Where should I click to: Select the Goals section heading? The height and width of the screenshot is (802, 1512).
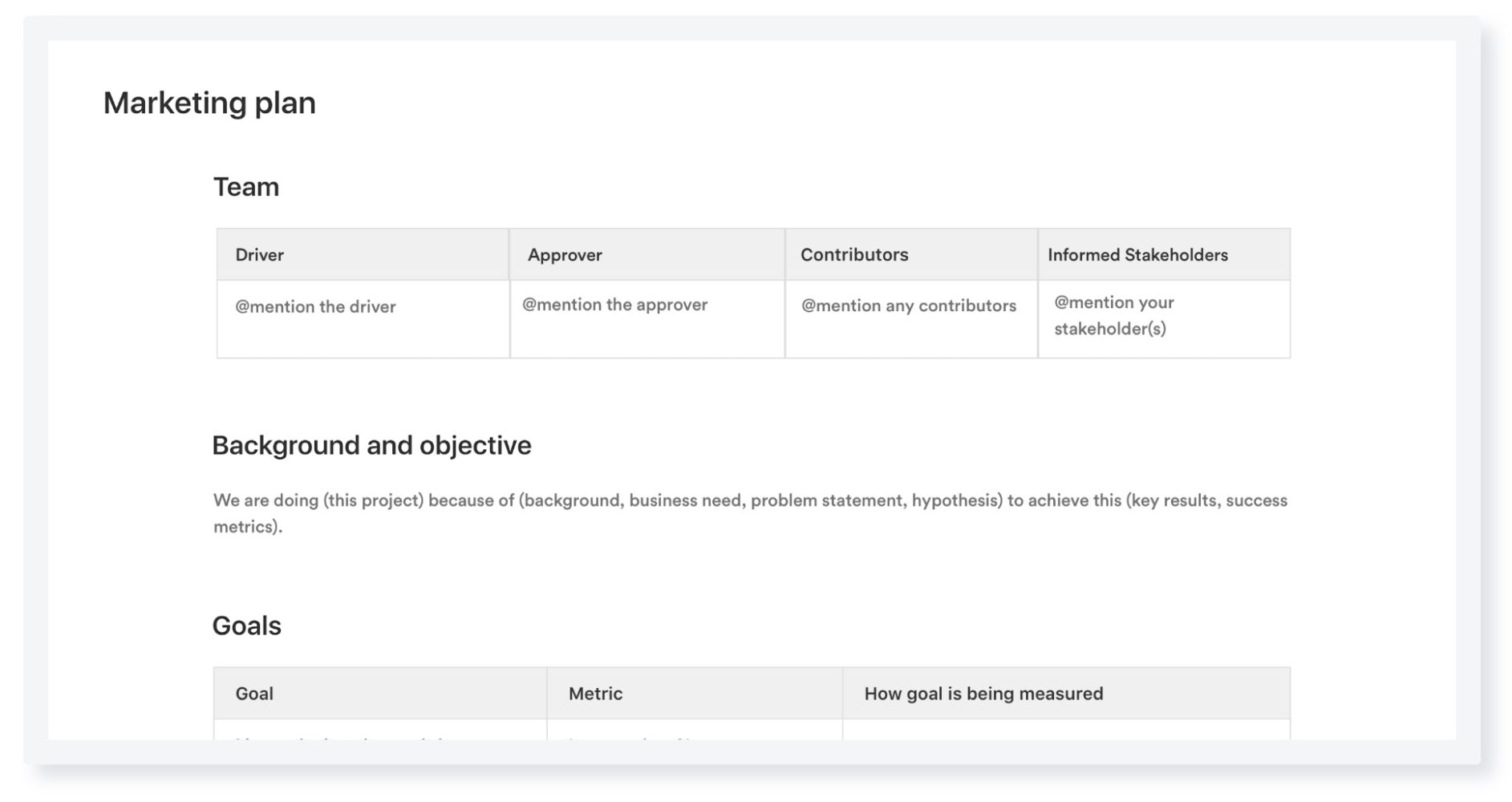(246, 625)
